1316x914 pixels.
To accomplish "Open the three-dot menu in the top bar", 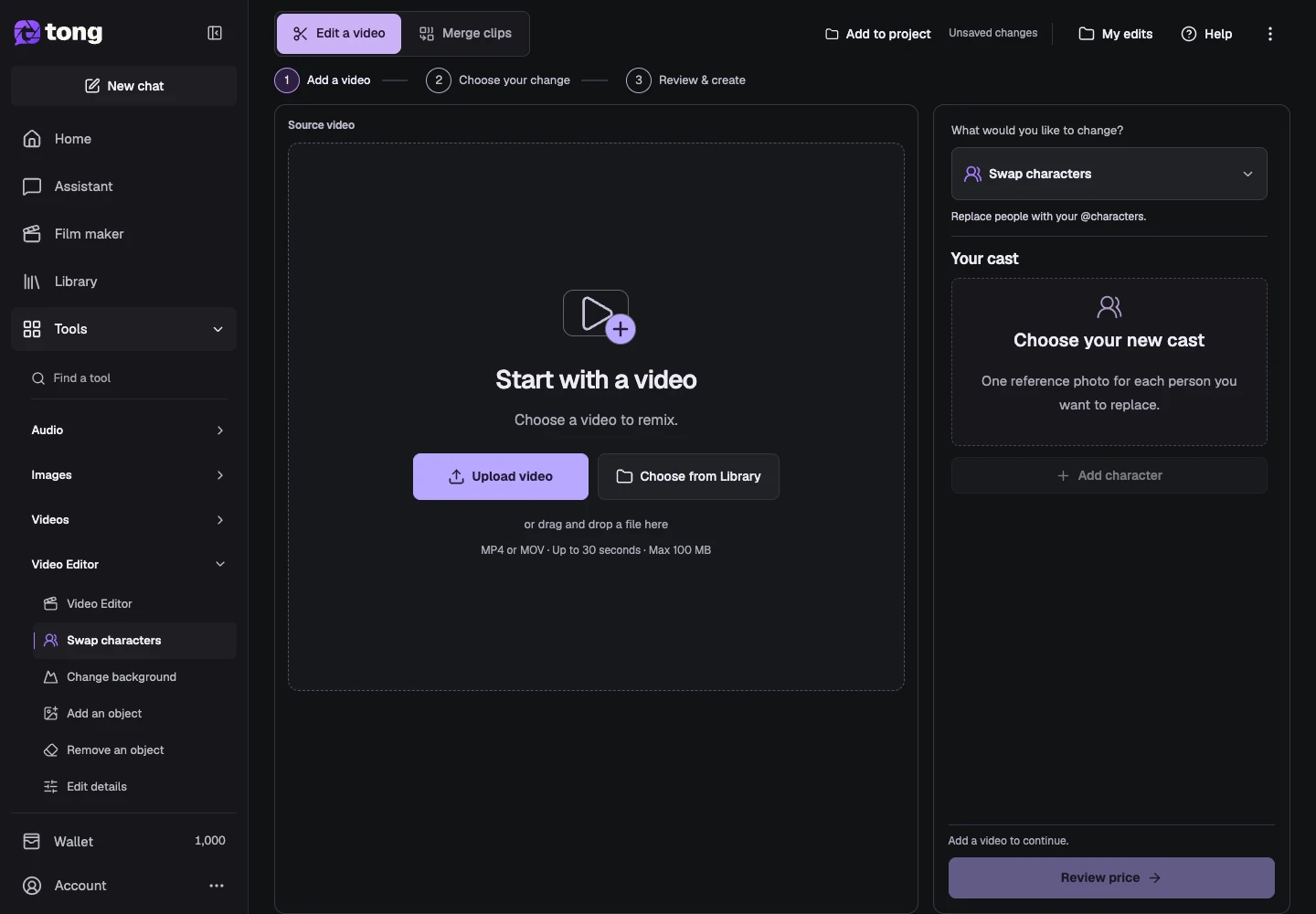I will click(x=1270, y=34).
